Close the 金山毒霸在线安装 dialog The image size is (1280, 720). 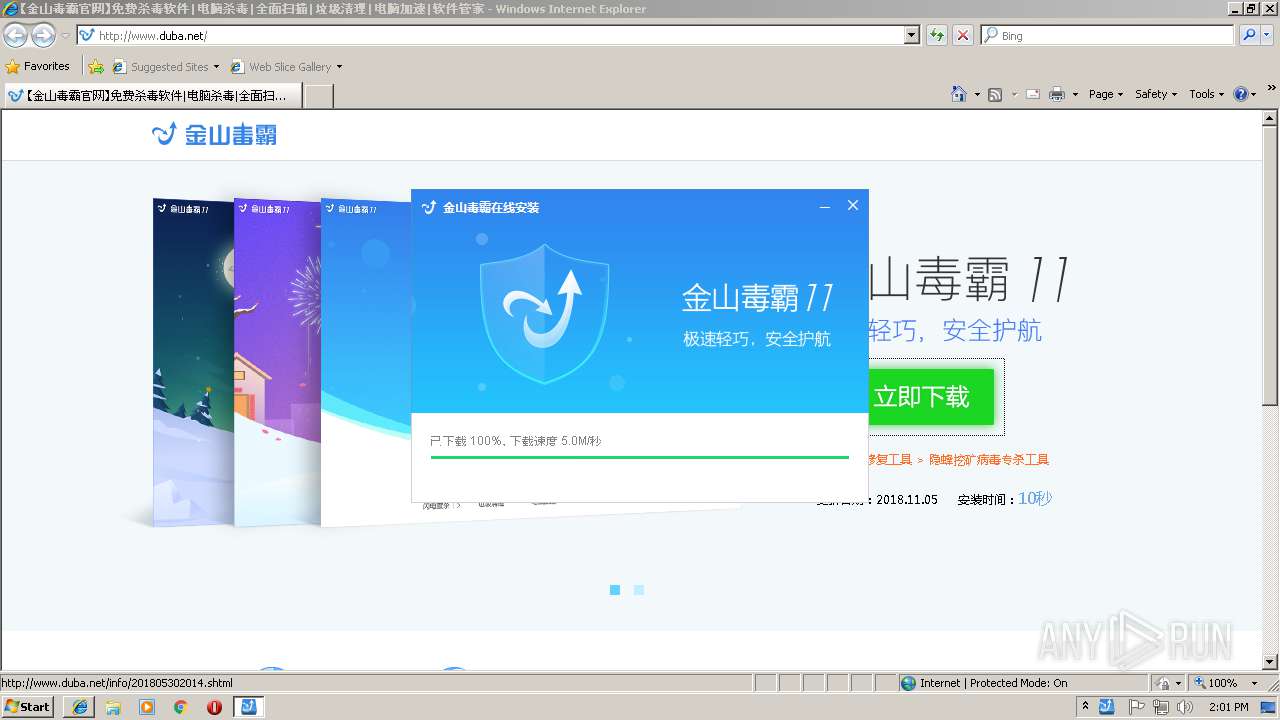pos(853,205)
